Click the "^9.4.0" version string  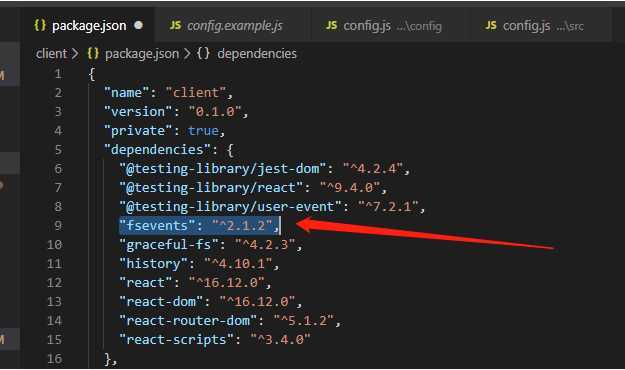coord(350,188)
